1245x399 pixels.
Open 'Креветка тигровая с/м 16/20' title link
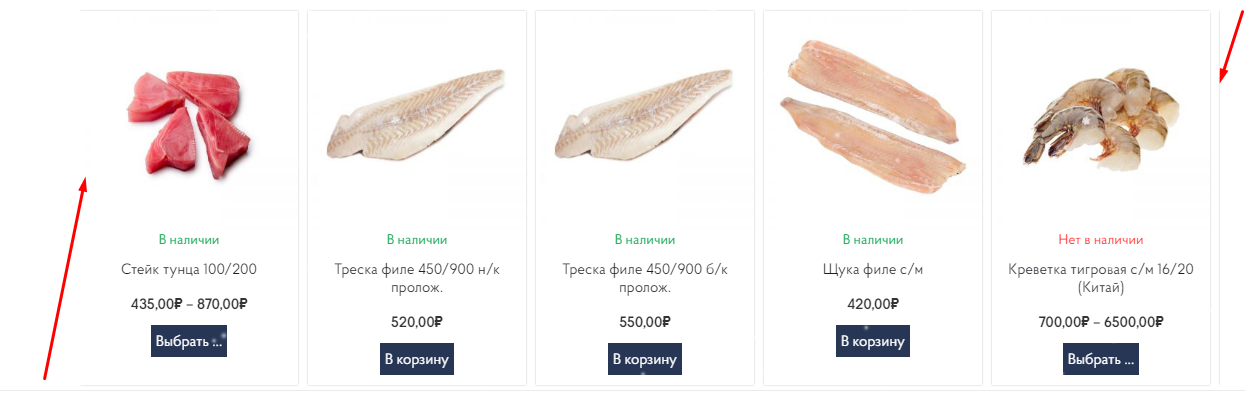coord(1101,279)
